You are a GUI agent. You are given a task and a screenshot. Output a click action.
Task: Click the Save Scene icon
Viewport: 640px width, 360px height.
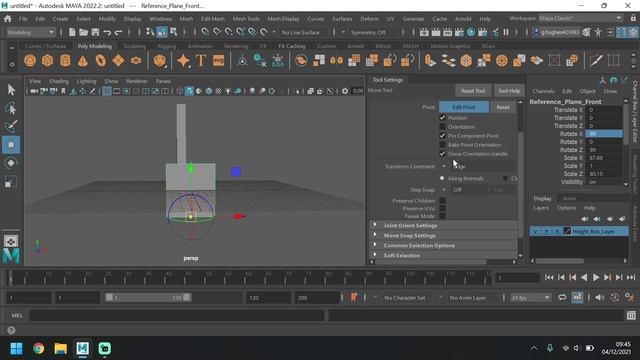click(95, 32)
